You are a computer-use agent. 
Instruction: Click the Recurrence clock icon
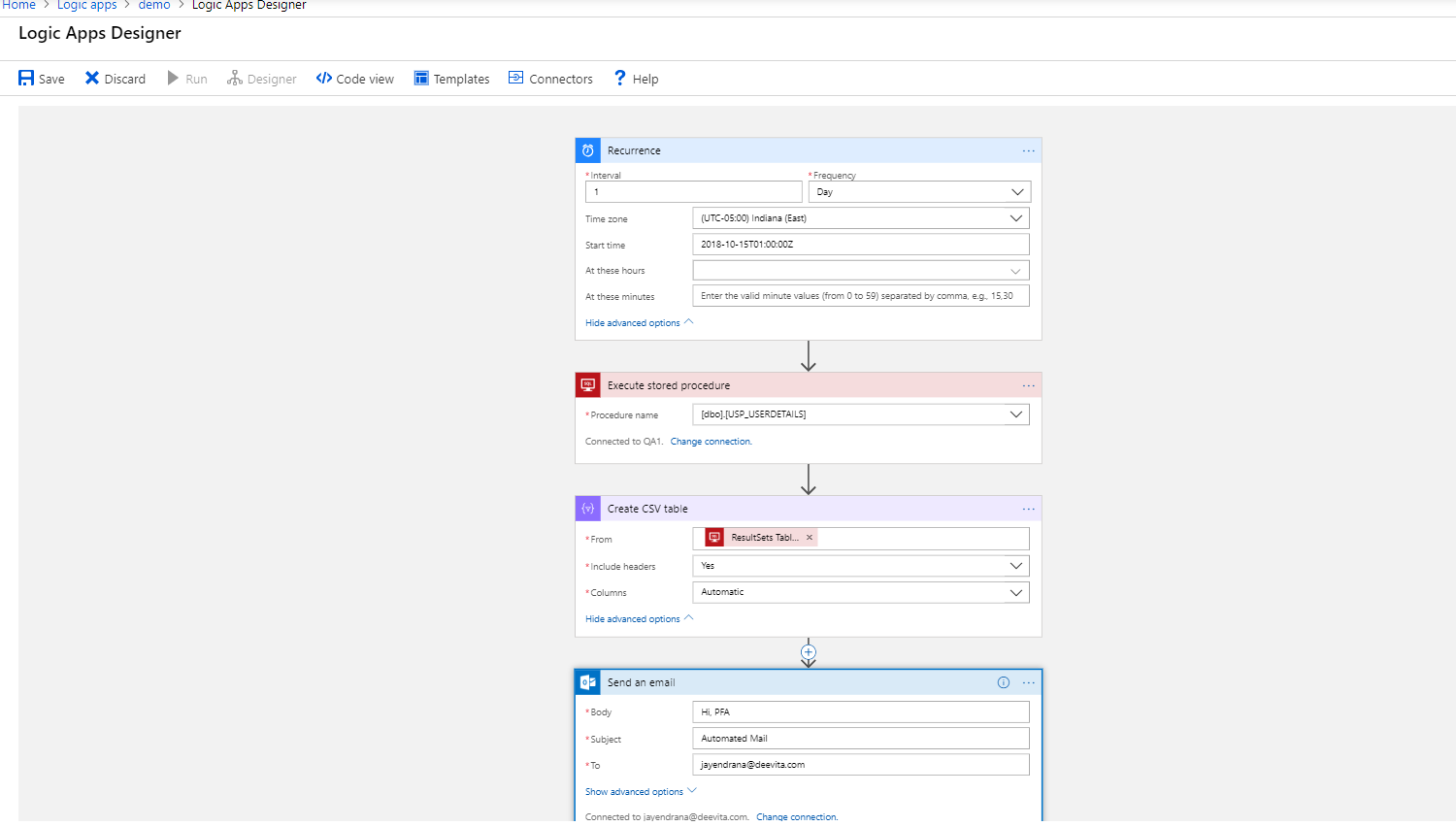click(x=588, y=150)
